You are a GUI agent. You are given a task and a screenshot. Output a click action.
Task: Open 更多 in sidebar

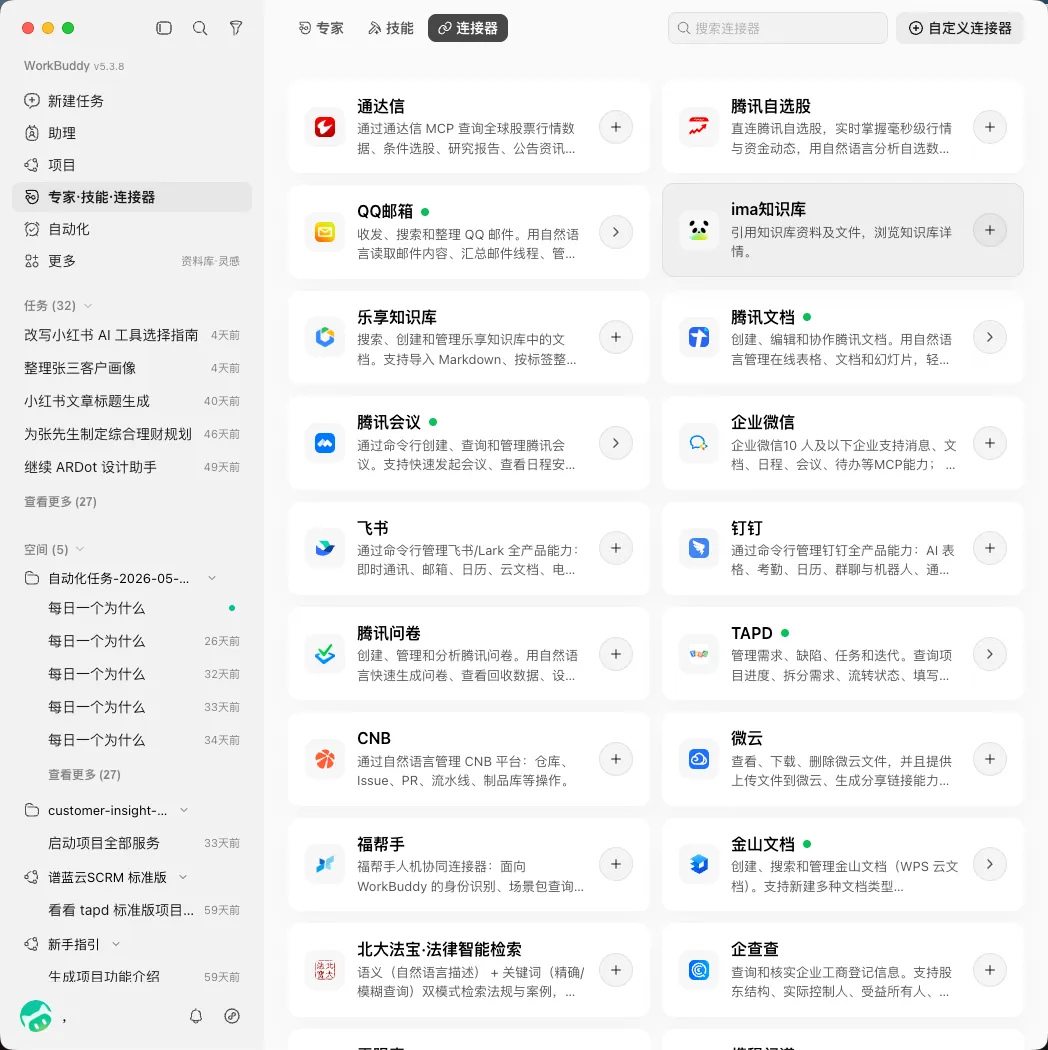[132, 261]
